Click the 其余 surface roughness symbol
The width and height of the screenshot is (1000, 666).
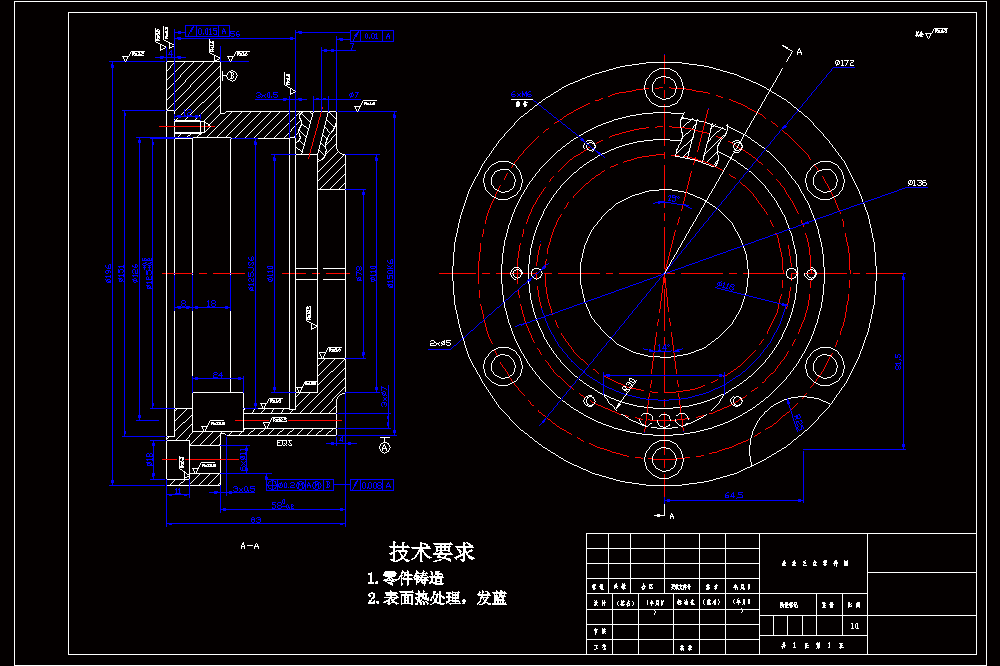click(x=932, y=33)
